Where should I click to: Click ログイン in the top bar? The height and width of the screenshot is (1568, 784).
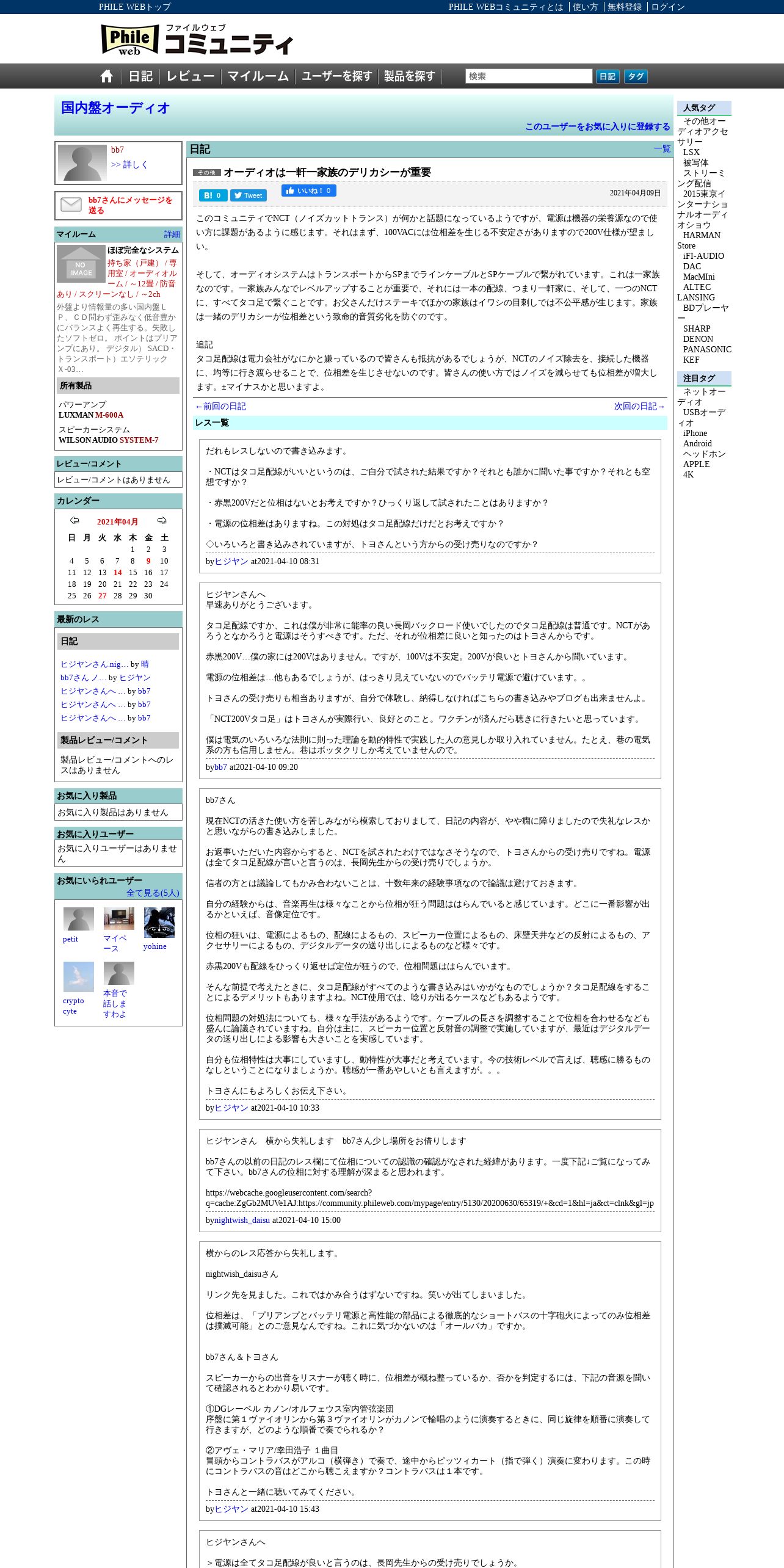[668, 7]
